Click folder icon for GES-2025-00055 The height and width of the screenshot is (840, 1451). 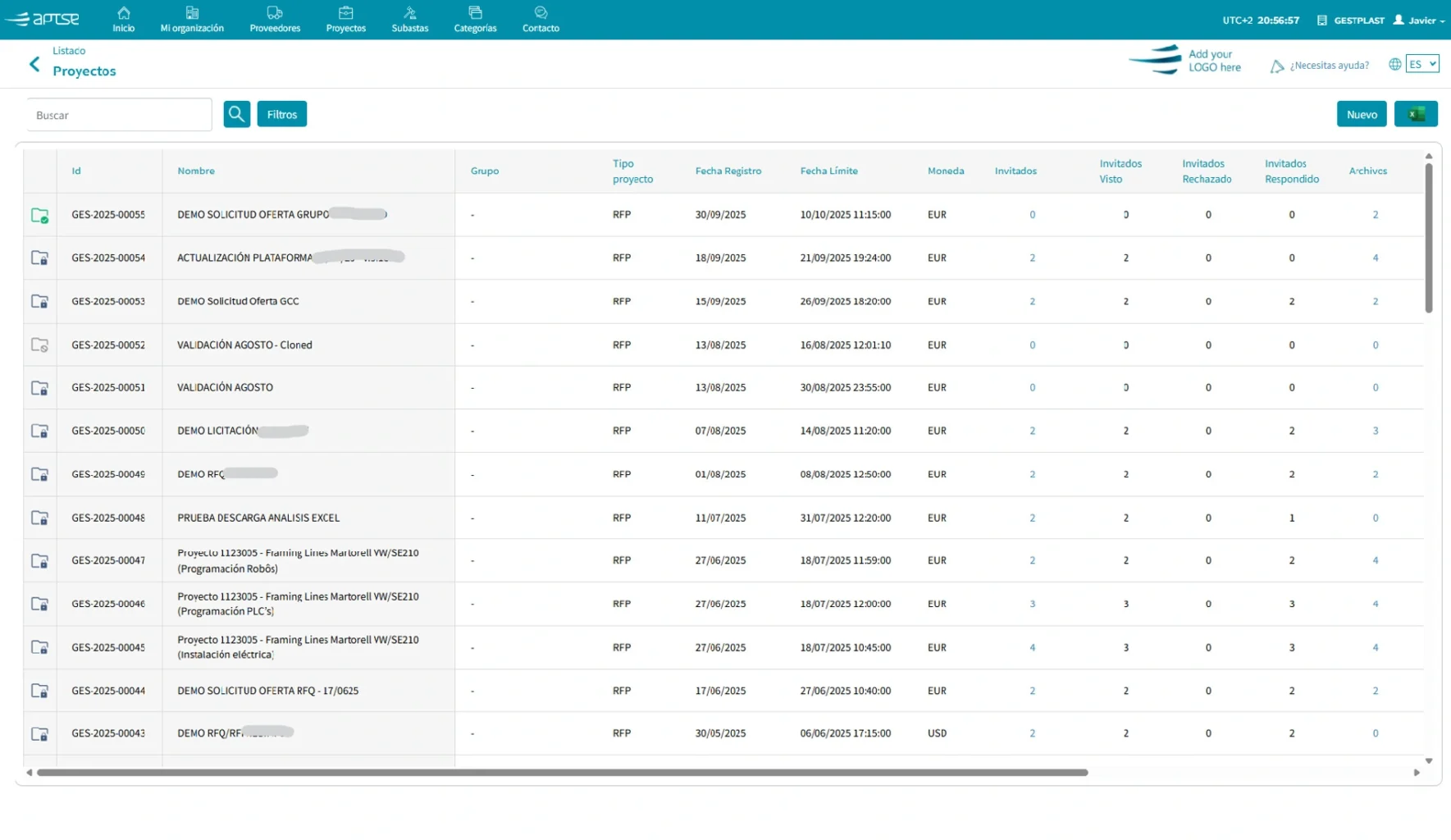tap(39, 215)
